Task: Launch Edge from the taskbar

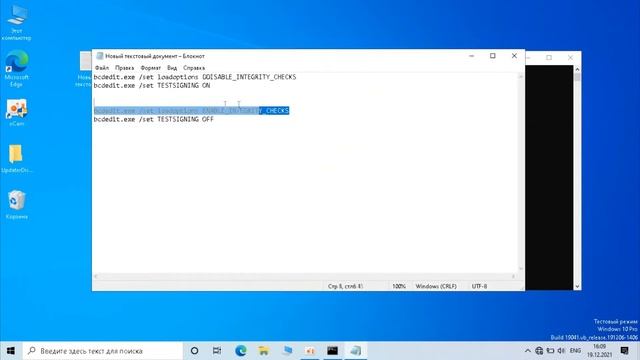Action: [x=240, y=351]
